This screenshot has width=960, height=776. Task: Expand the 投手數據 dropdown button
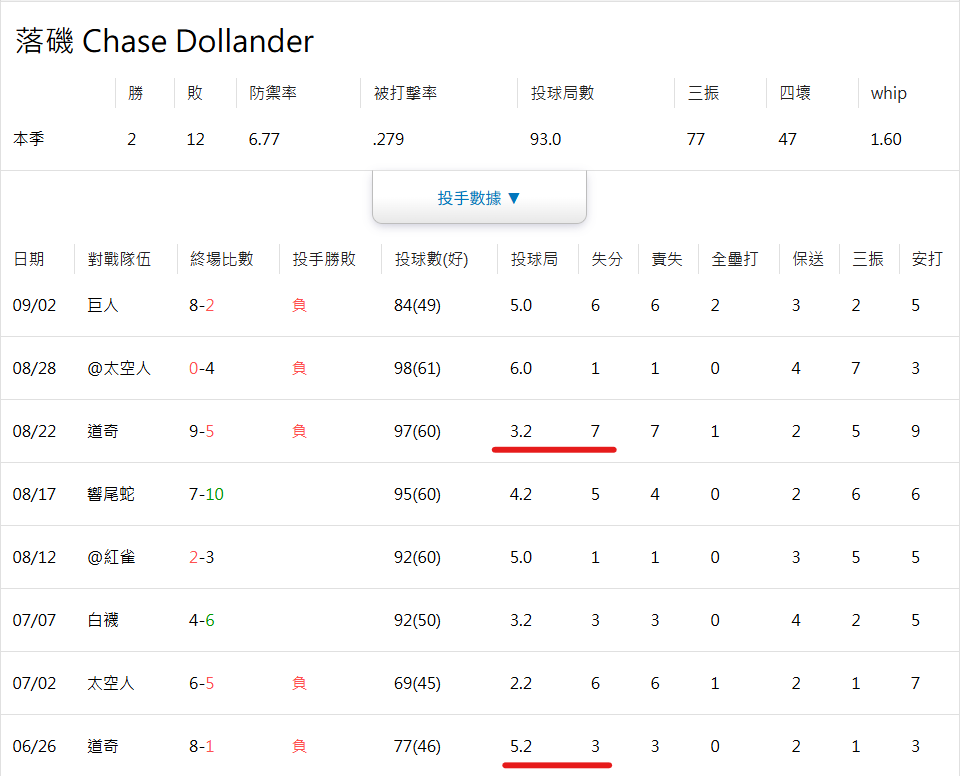479,197
